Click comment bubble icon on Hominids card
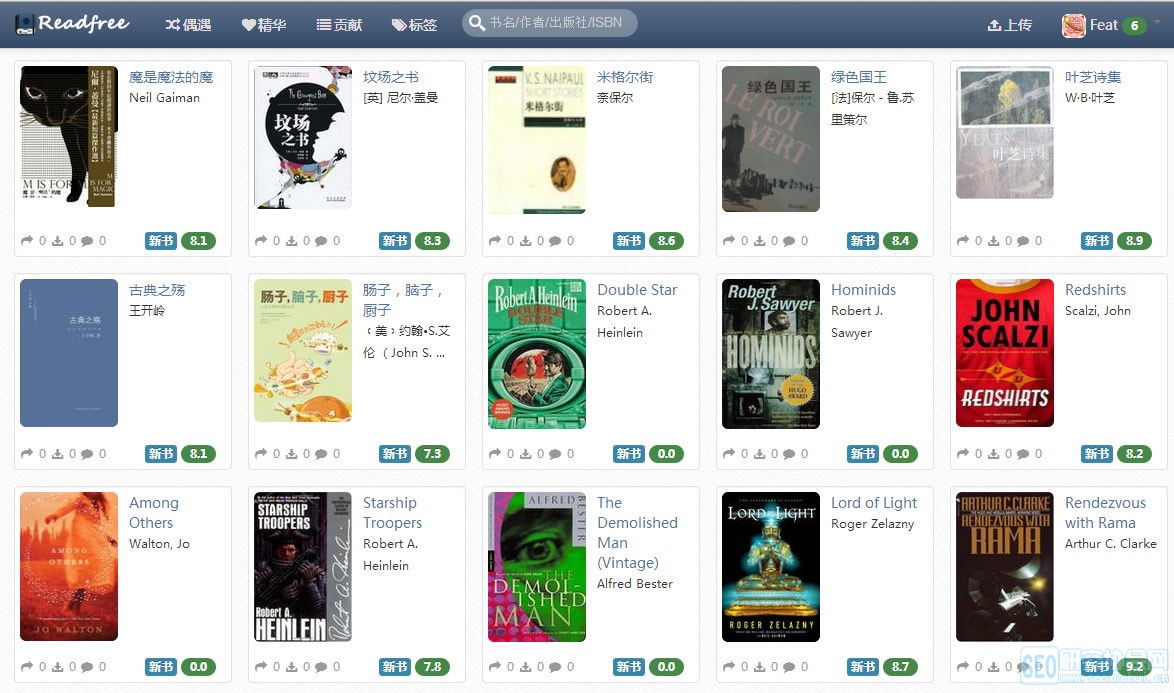 click(x=788, y=454)
